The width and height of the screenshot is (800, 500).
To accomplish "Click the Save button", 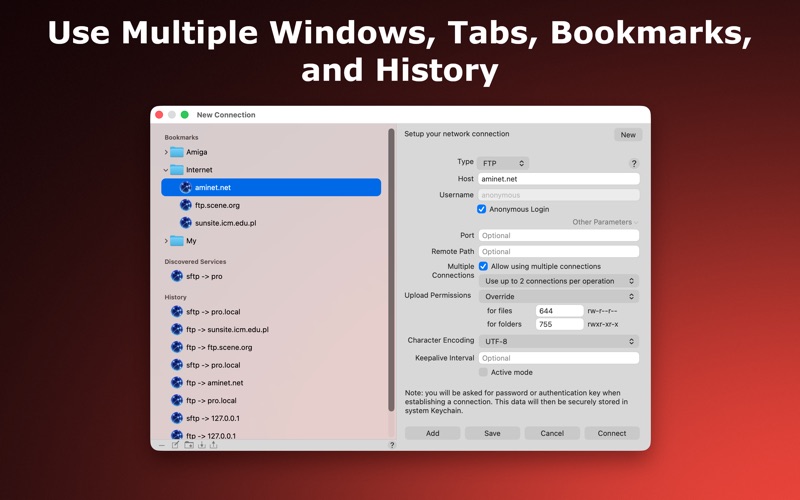I will (x=492, y=433).
